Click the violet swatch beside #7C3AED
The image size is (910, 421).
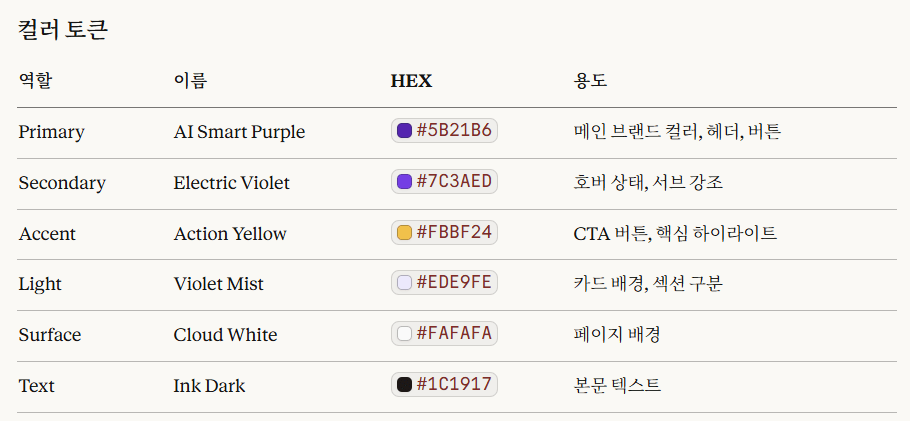tap(405, 182)
